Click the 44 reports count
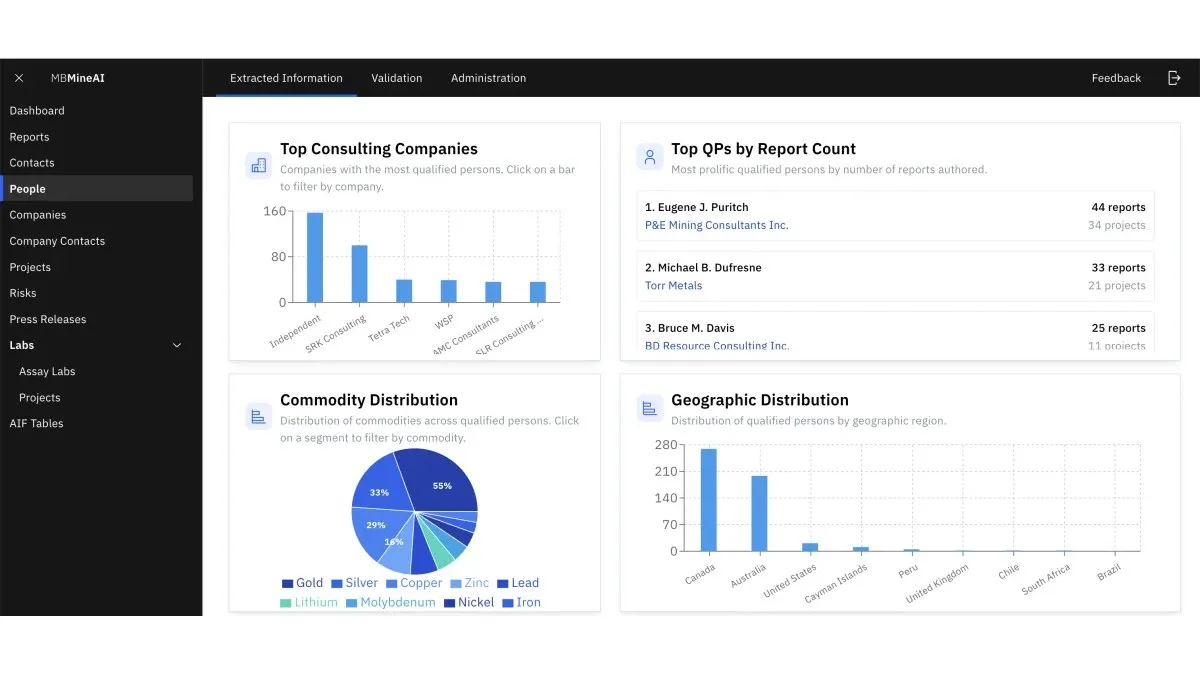 coord(1118,207)
